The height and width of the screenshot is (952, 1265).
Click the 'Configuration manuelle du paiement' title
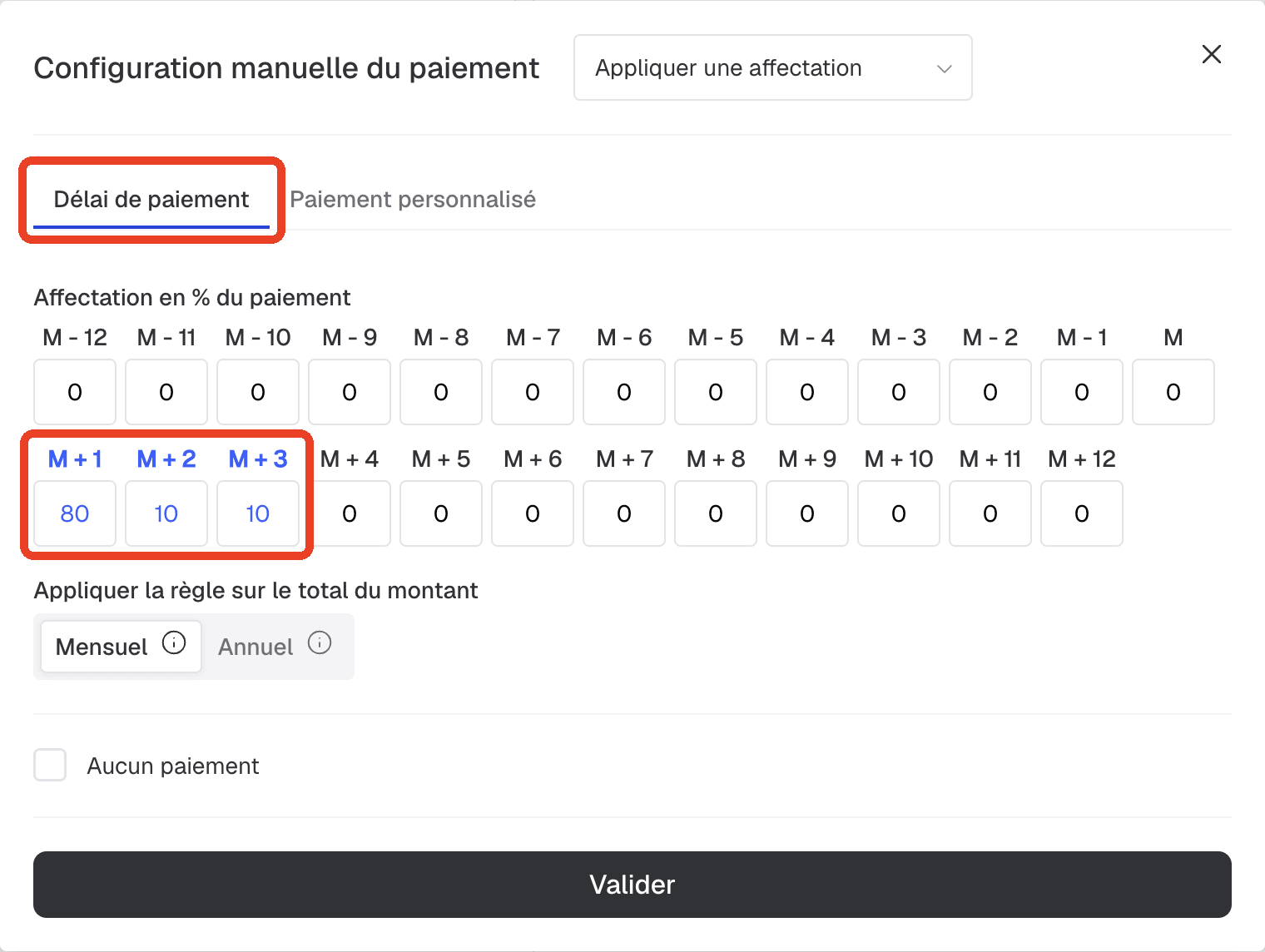click(286, 68)
